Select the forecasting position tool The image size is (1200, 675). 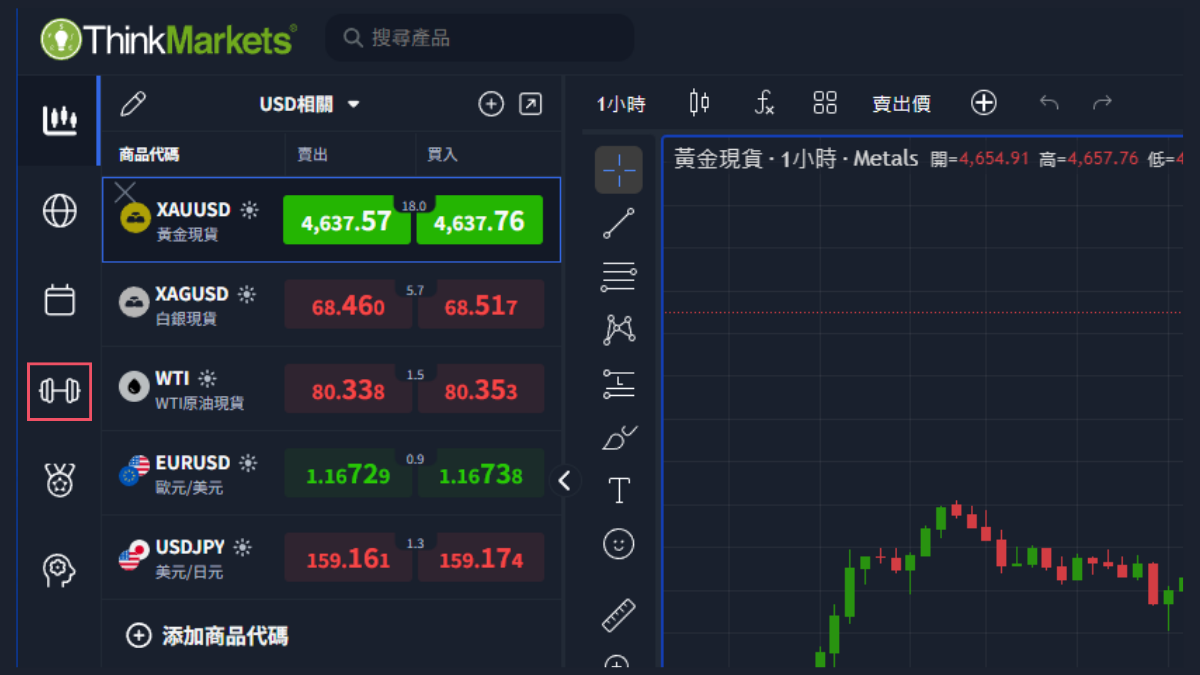[x=619, y=383]
